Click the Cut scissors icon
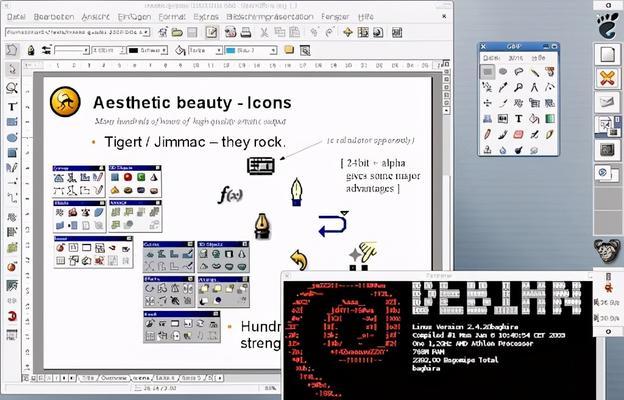624x400 pixels. click(265, 33)
